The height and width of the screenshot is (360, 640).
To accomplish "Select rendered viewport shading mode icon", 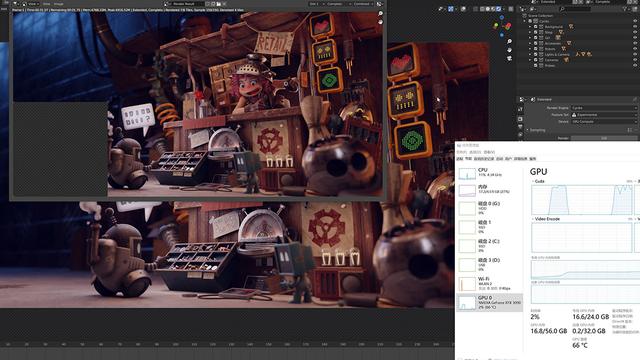I will [x=498, y=9].
